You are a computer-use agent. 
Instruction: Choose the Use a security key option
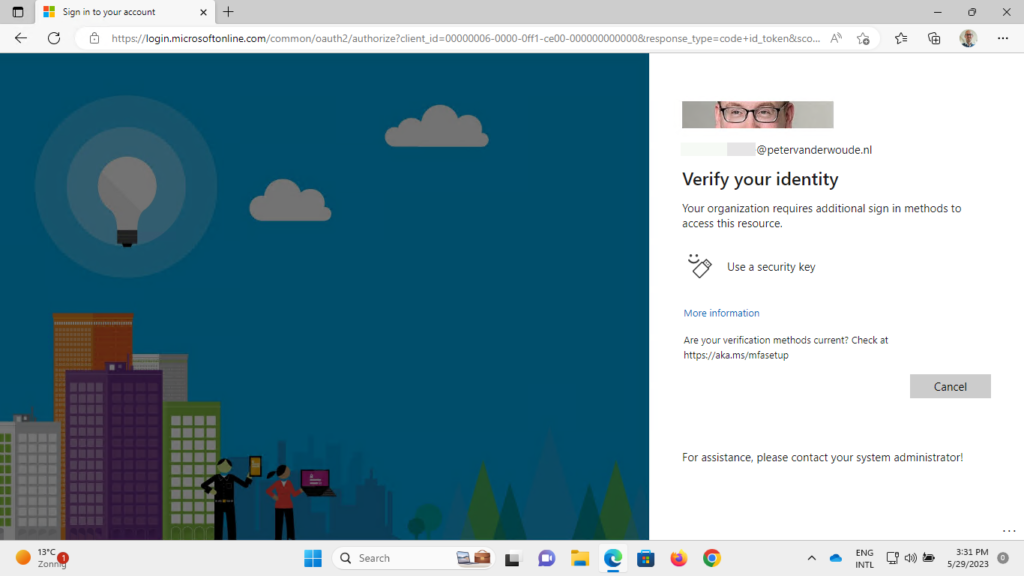(770, 267)
